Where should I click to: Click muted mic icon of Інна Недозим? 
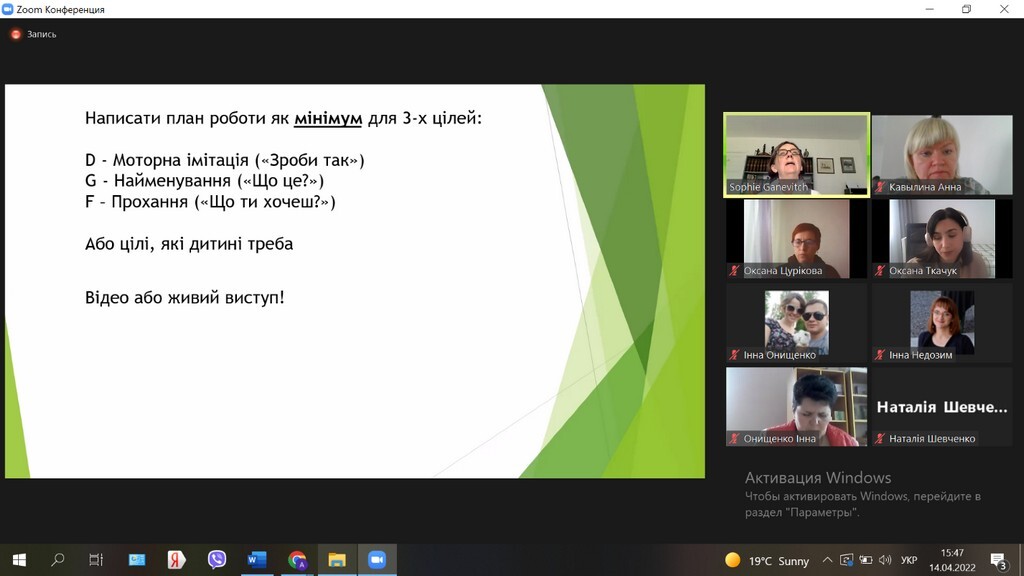[880, 355]
